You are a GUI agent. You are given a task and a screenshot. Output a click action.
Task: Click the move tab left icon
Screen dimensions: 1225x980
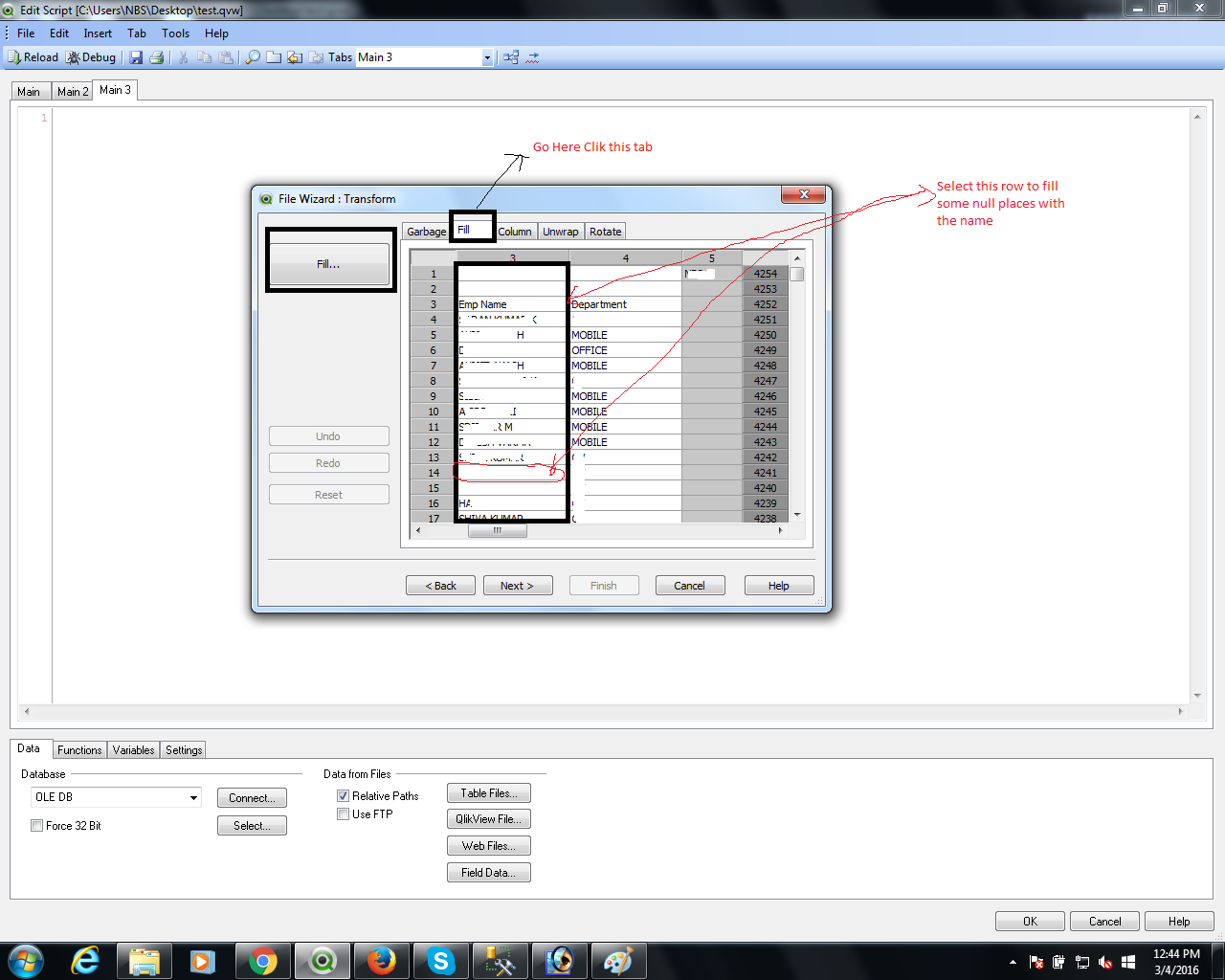coord(295,57)
